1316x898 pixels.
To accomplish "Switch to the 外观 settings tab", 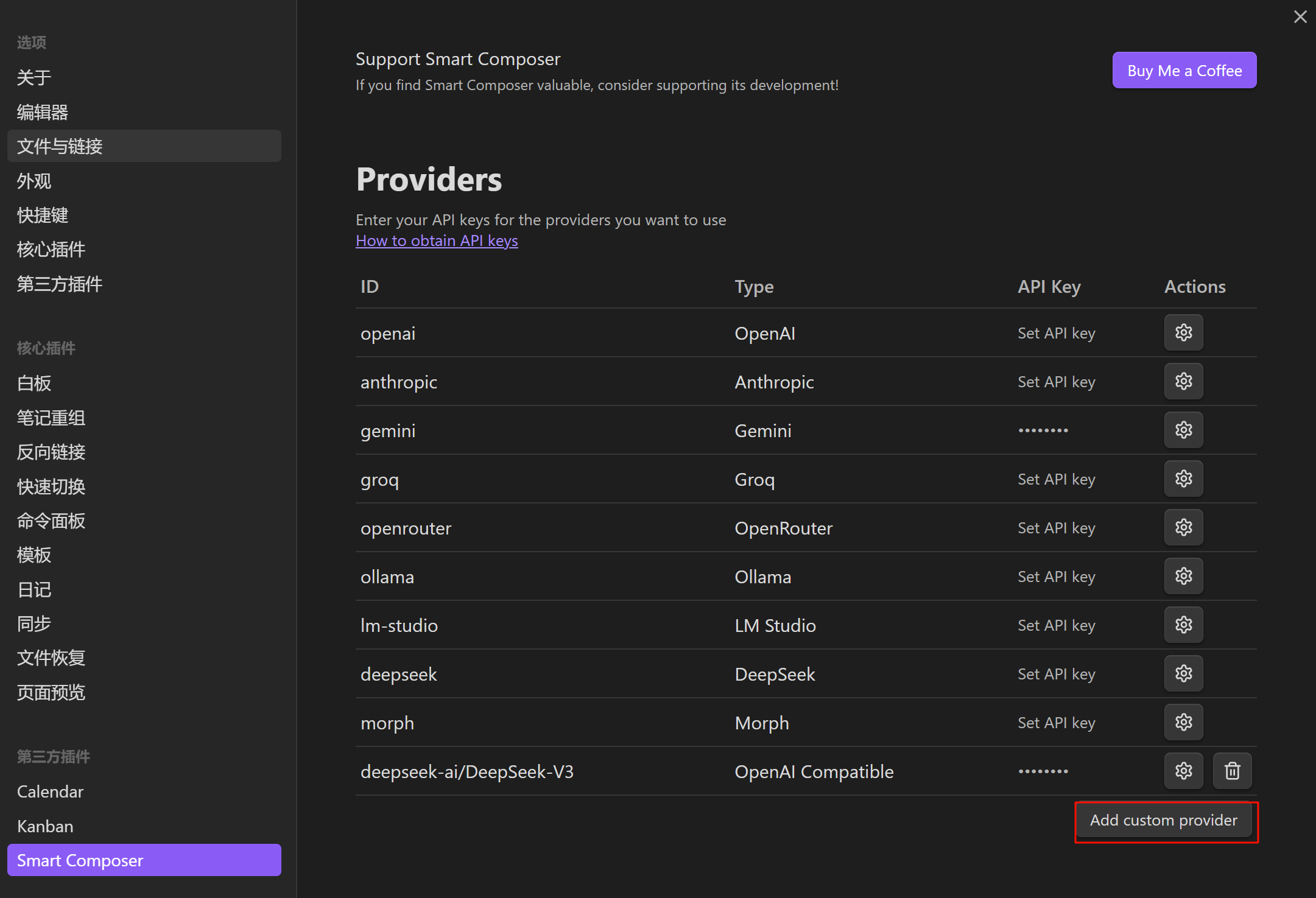I will 34,181.
